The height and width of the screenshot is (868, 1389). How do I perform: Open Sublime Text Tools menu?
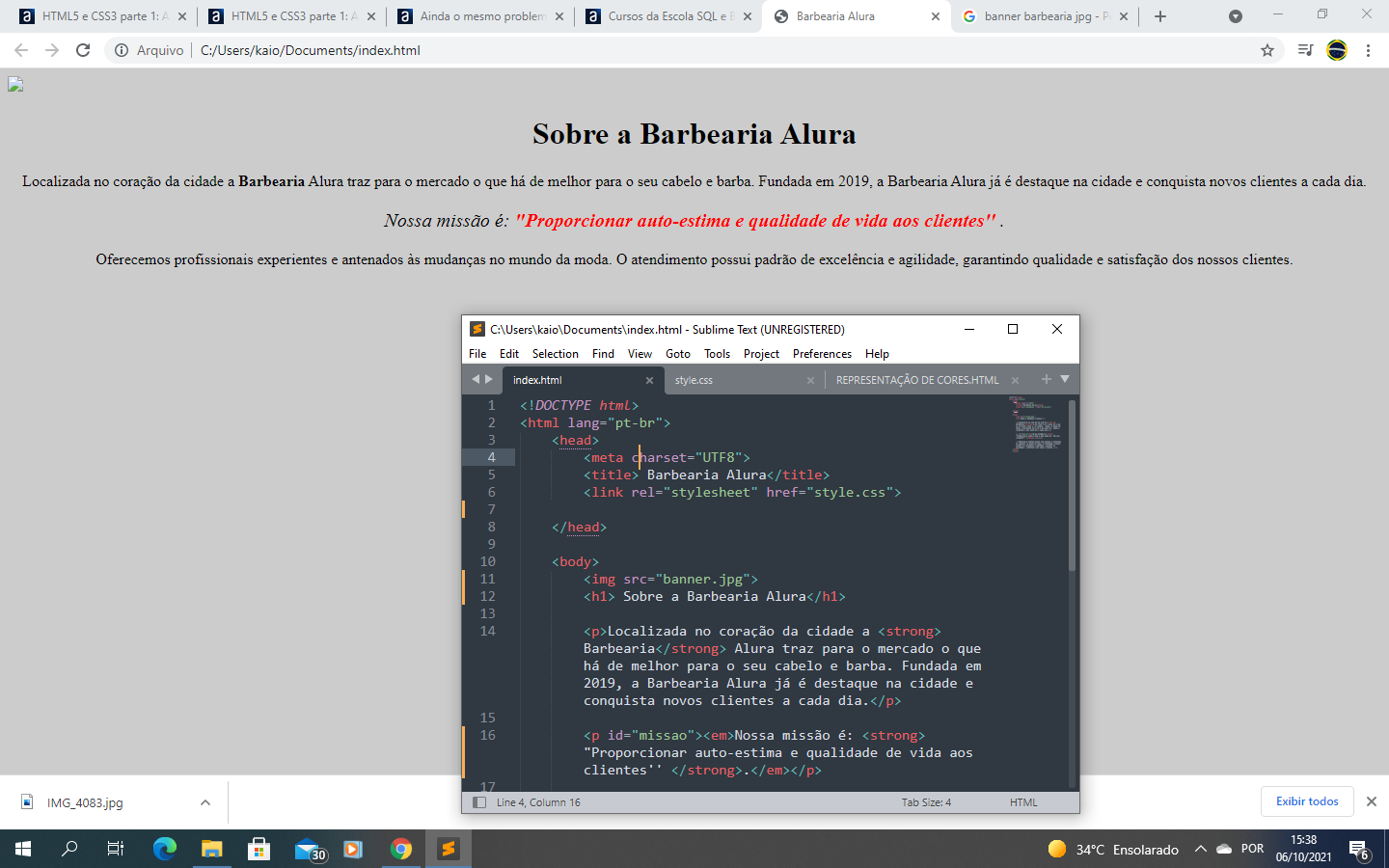tap(717, 354)
